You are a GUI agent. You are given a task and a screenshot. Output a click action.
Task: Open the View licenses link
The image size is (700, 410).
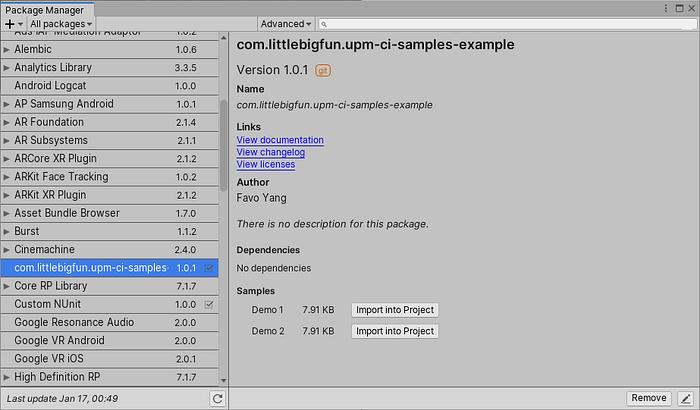click(x=266, y=164)
